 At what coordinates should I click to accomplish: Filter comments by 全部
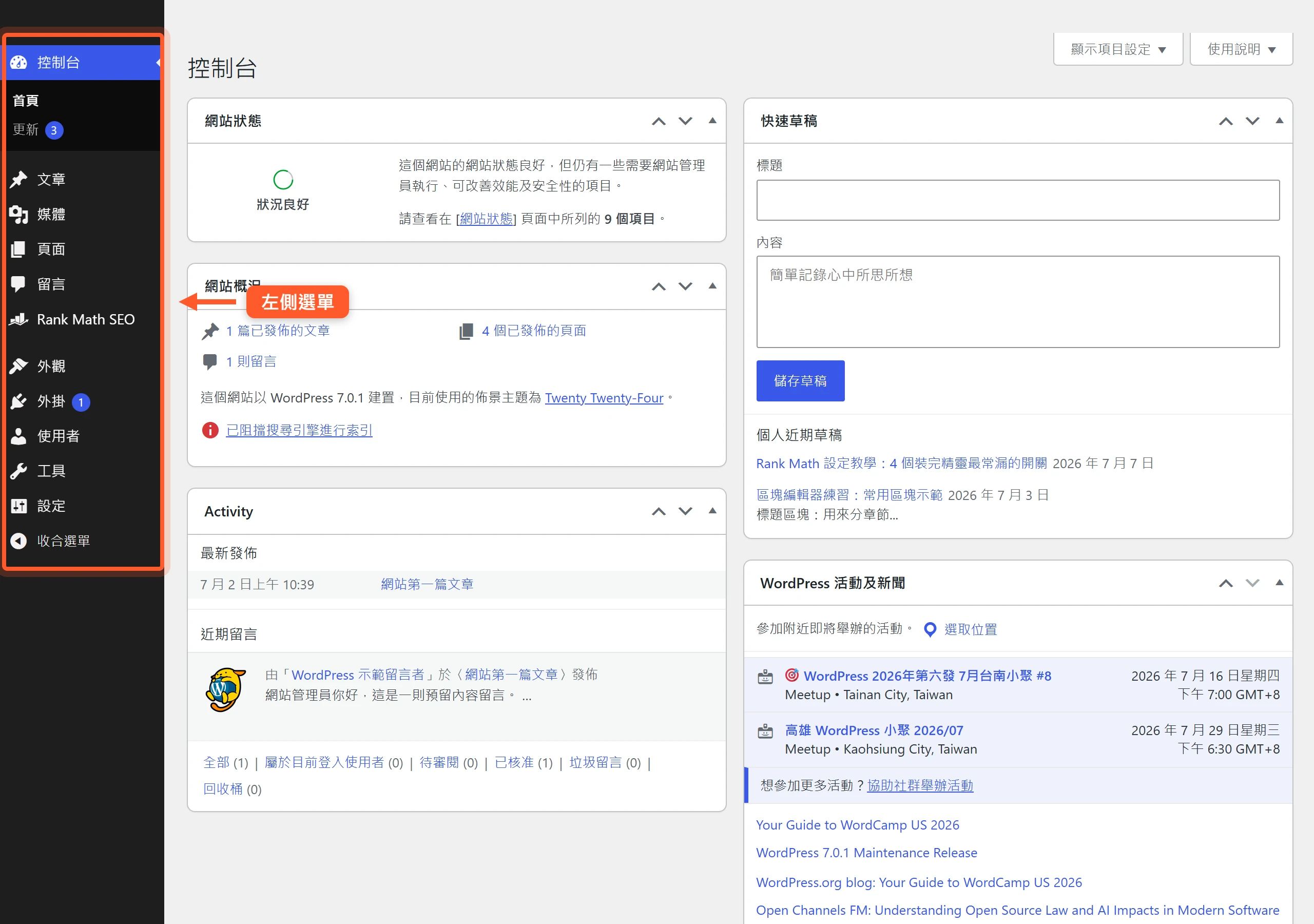[x=216, y=763]
